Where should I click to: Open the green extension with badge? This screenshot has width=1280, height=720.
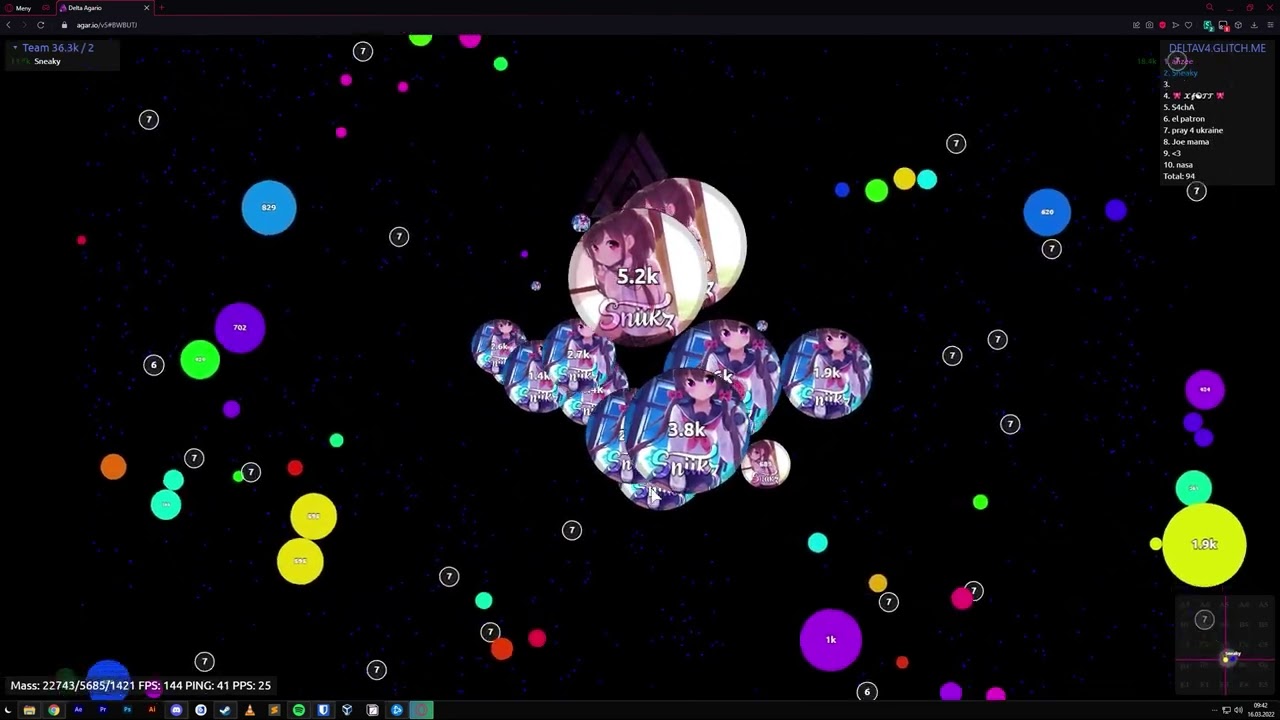[x=1209, y=26]
